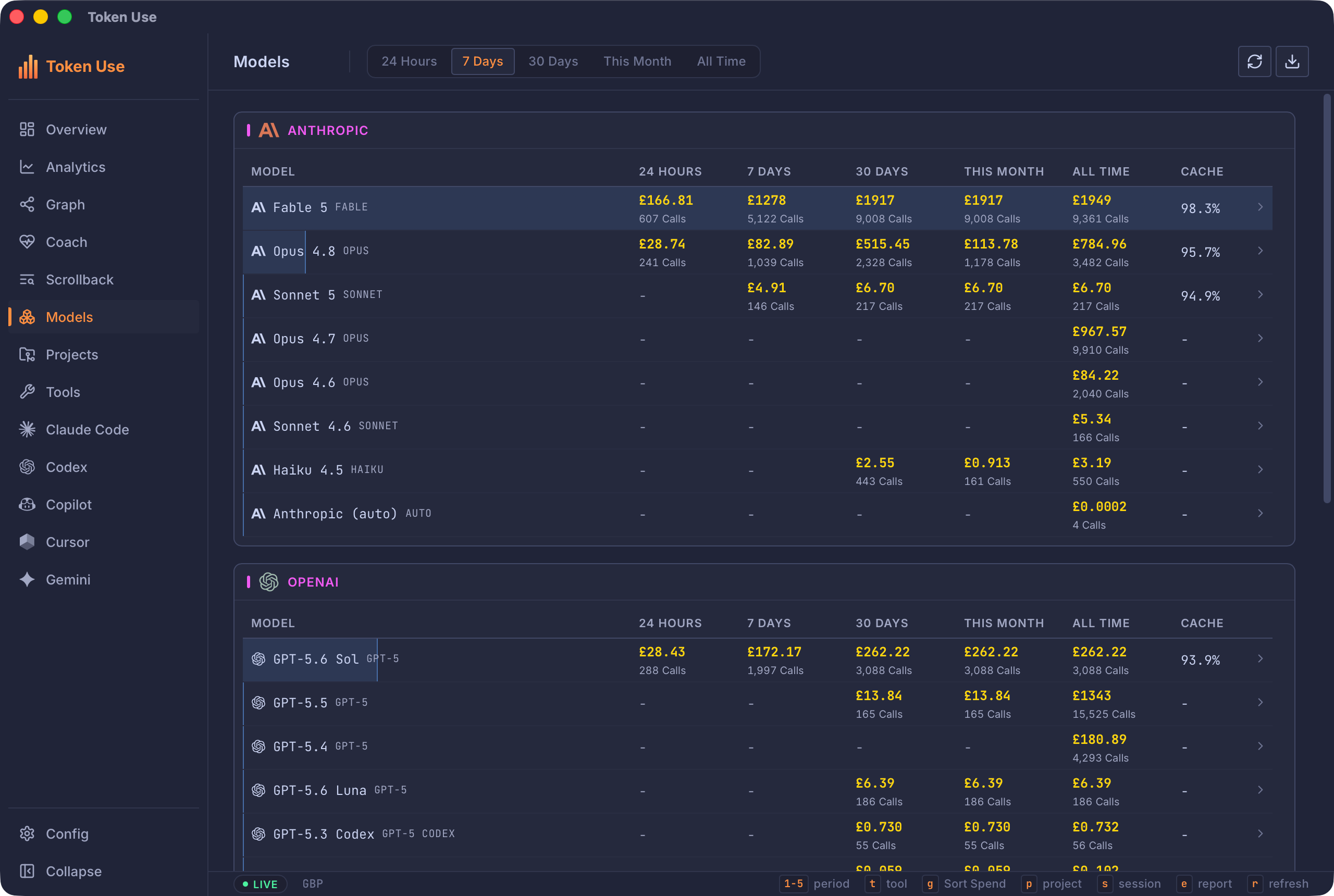Click the 'g Sort Spend' shortcut
The height and width of the screenshot is (896, 1334).
click(964, 883)
